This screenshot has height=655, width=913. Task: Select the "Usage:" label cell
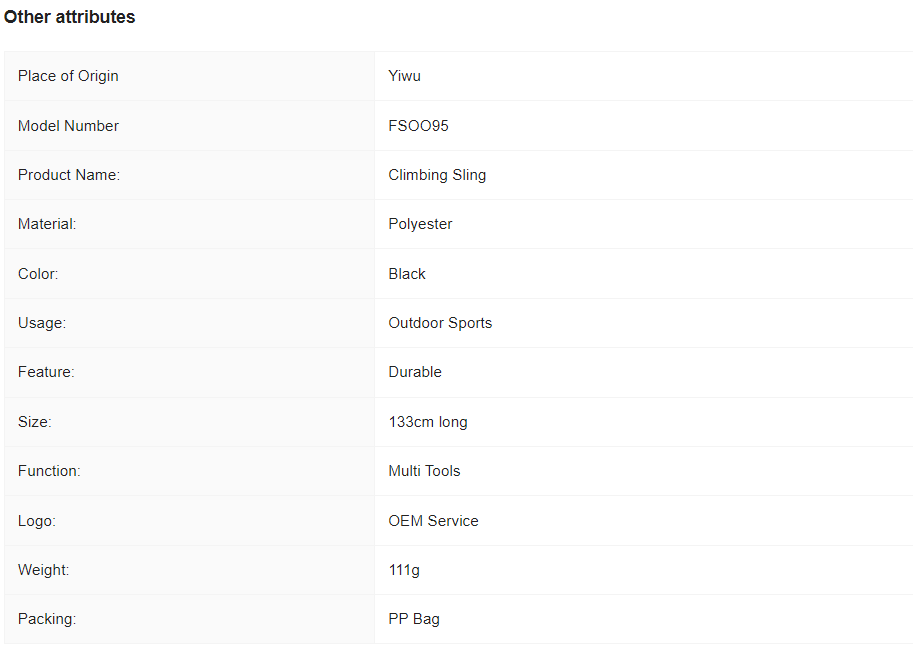tap(42, 323)
